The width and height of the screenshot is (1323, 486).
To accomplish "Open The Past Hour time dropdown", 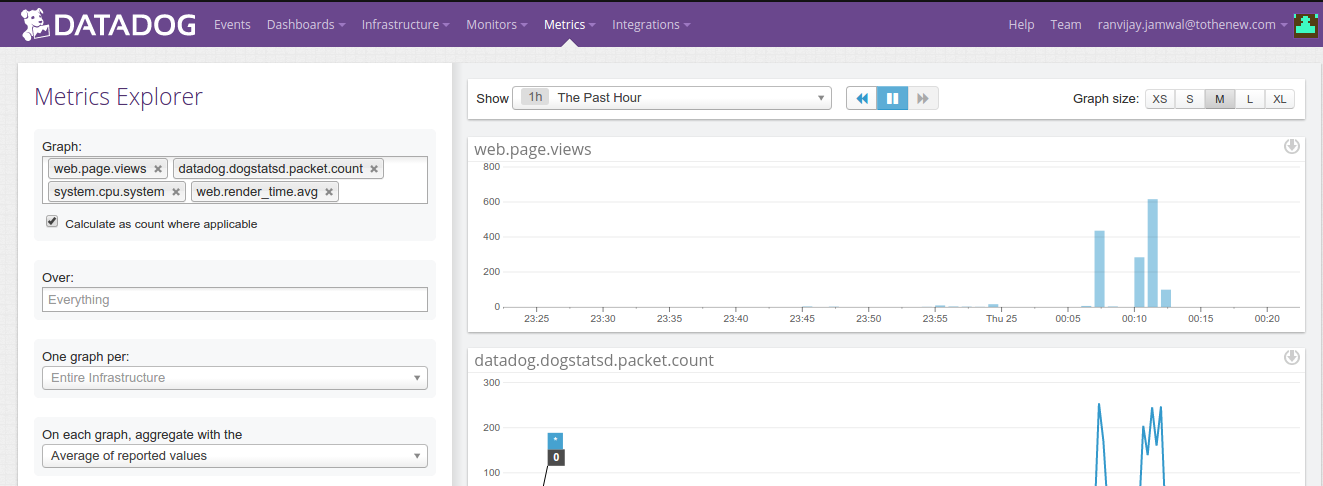I will coord(672,98).
